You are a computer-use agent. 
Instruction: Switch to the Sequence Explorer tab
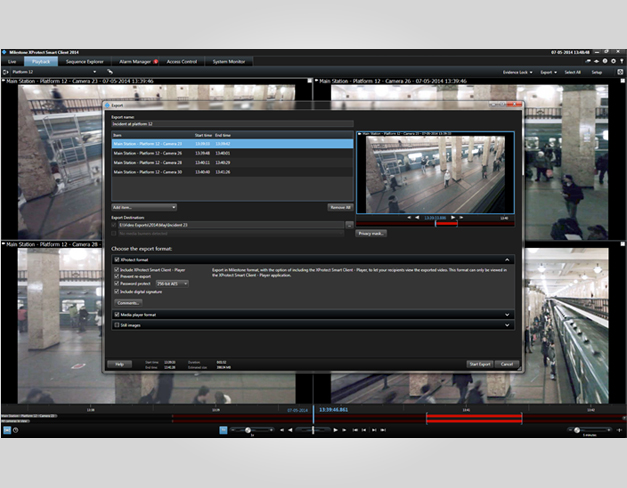[x=83, y=61]
